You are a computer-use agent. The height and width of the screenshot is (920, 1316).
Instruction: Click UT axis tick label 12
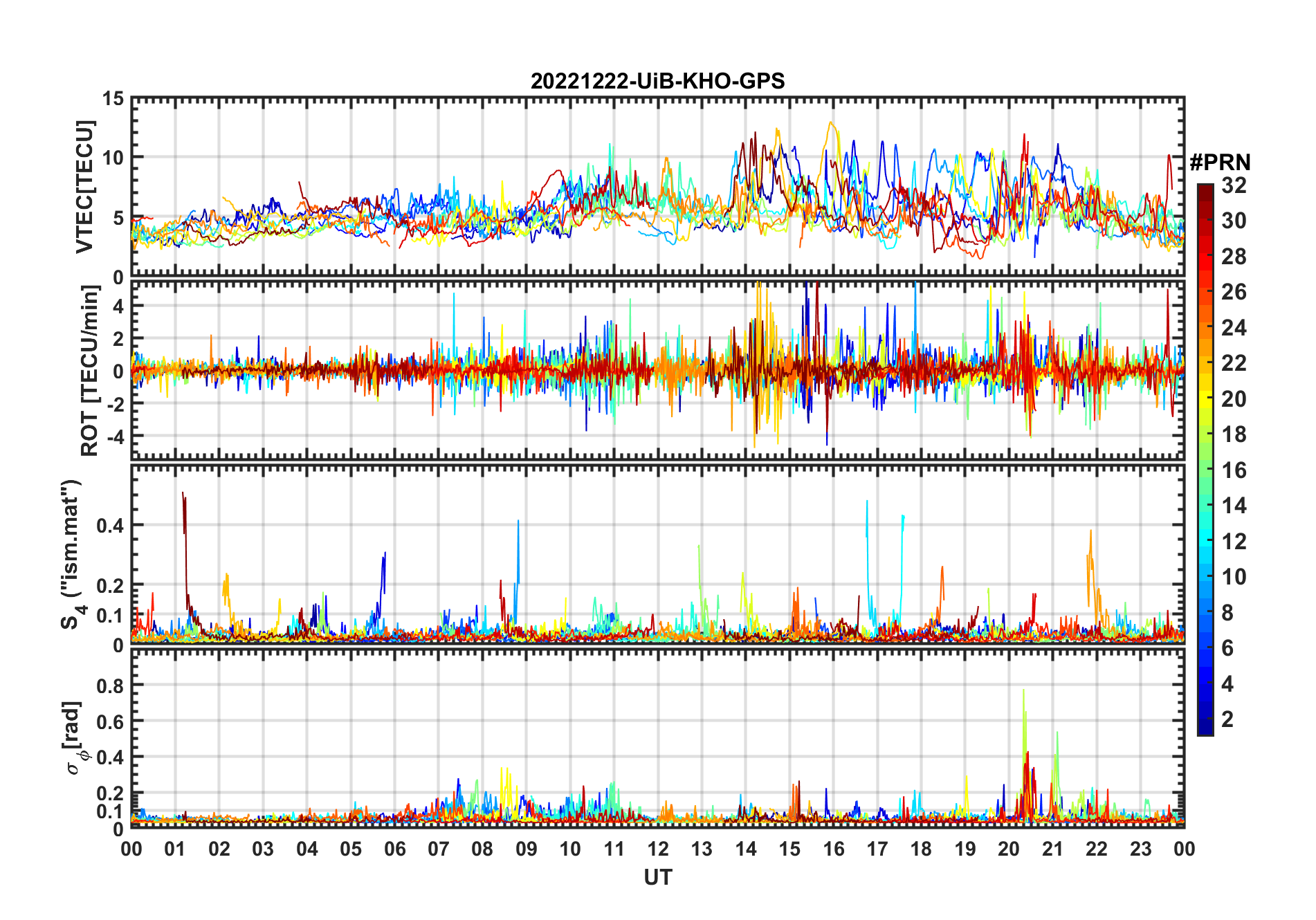(x=658, y=849)
